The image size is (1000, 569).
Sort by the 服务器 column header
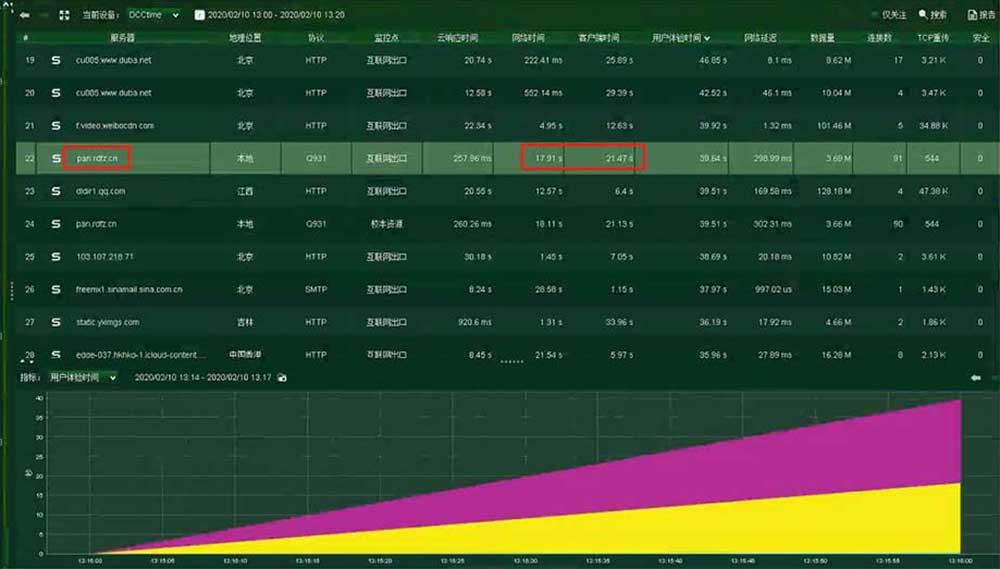122,38
